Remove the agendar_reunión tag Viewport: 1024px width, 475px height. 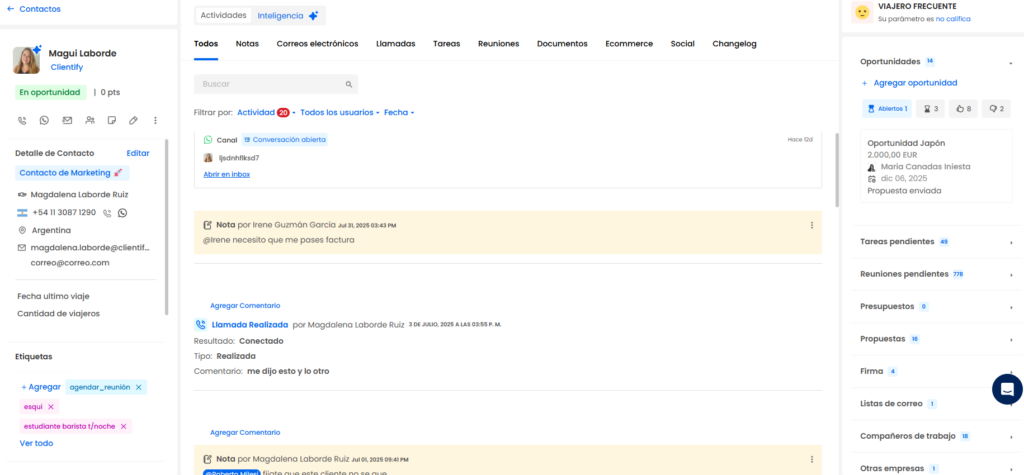138,387
